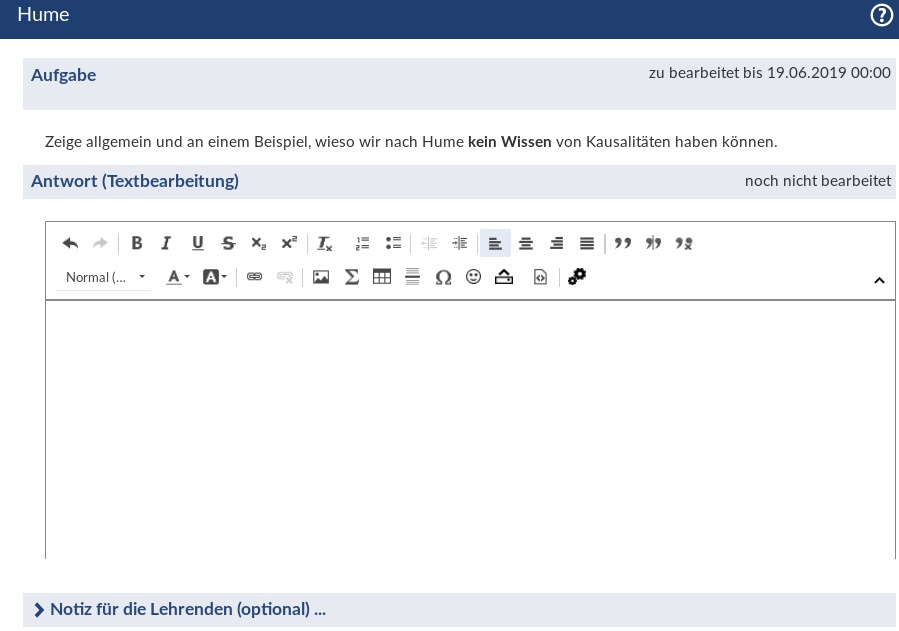The height and width of the screenshot is (631, 899).
Task: Toggle underline formatting
Action: tap(198, 243)
